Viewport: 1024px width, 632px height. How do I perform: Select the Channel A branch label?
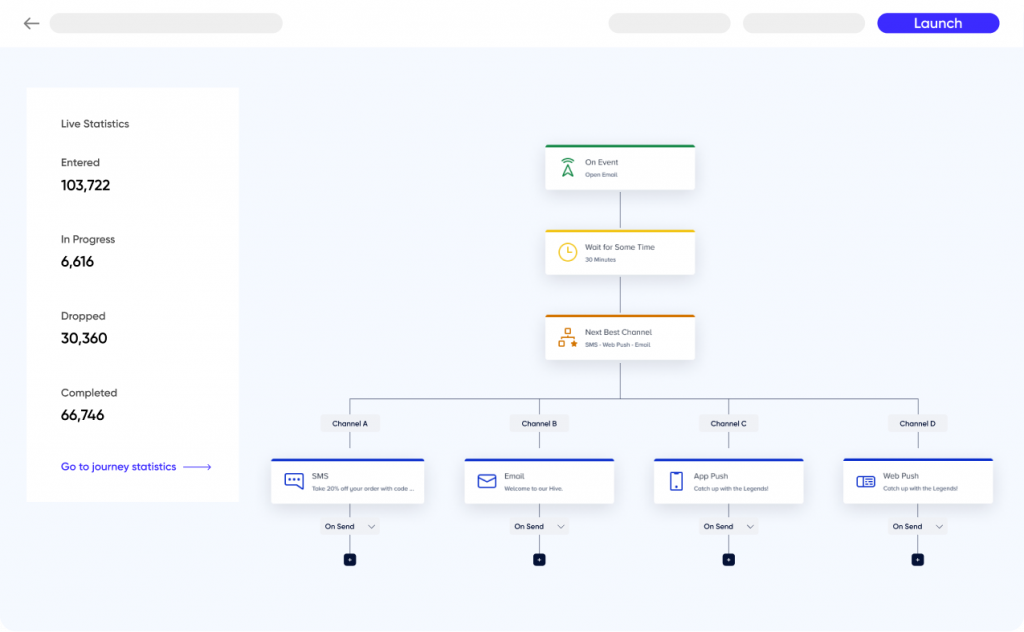350,423
